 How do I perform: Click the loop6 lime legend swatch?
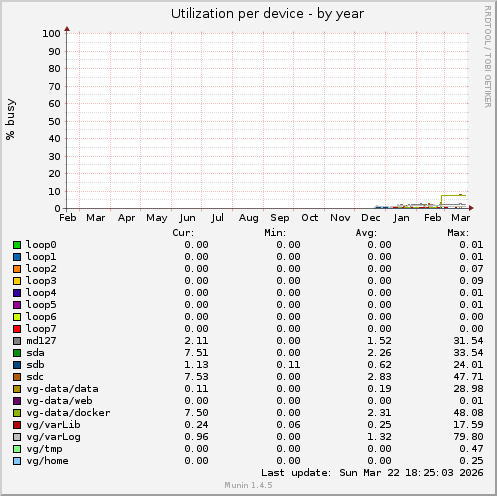tap(17, 317)
